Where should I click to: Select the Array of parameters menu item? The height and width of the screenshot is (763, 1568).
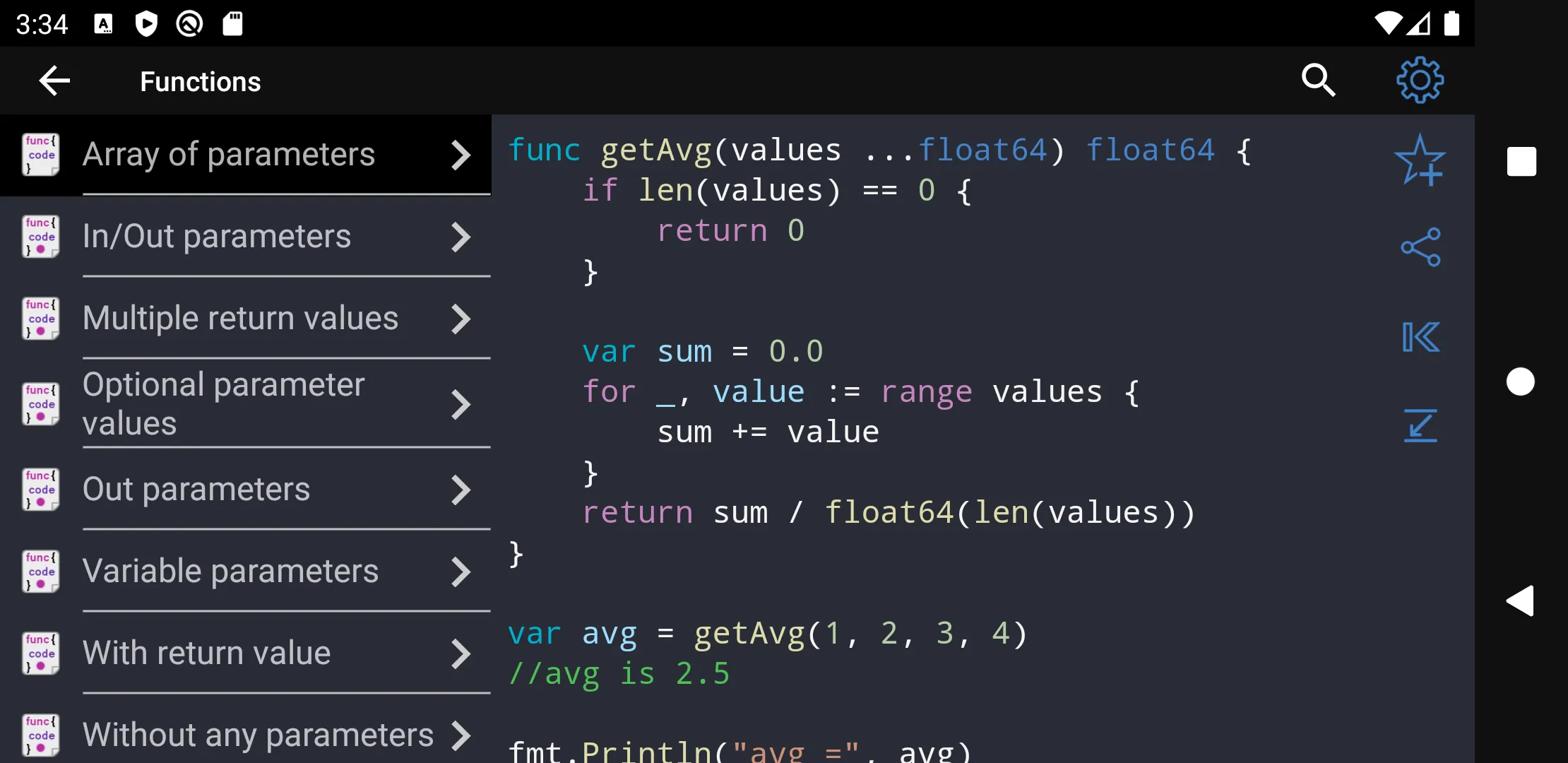coord(246,154)
